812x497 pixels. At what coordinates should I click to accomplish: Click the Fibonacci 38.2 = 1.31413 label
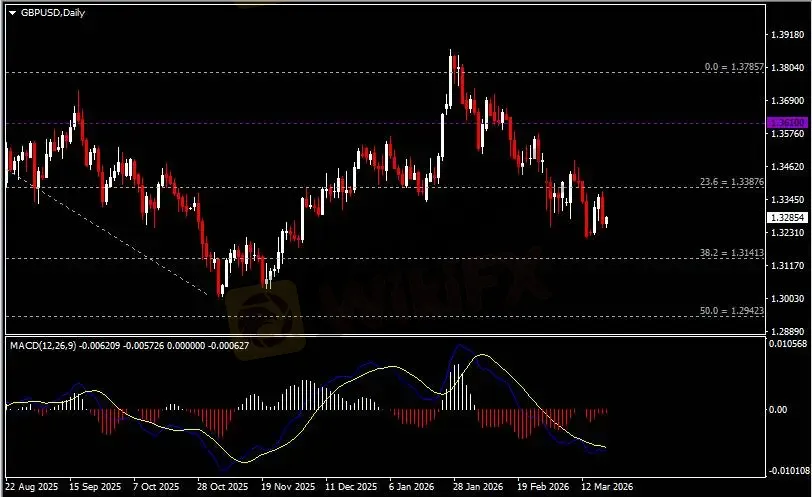pyautogui.click(x=732, y=253)
